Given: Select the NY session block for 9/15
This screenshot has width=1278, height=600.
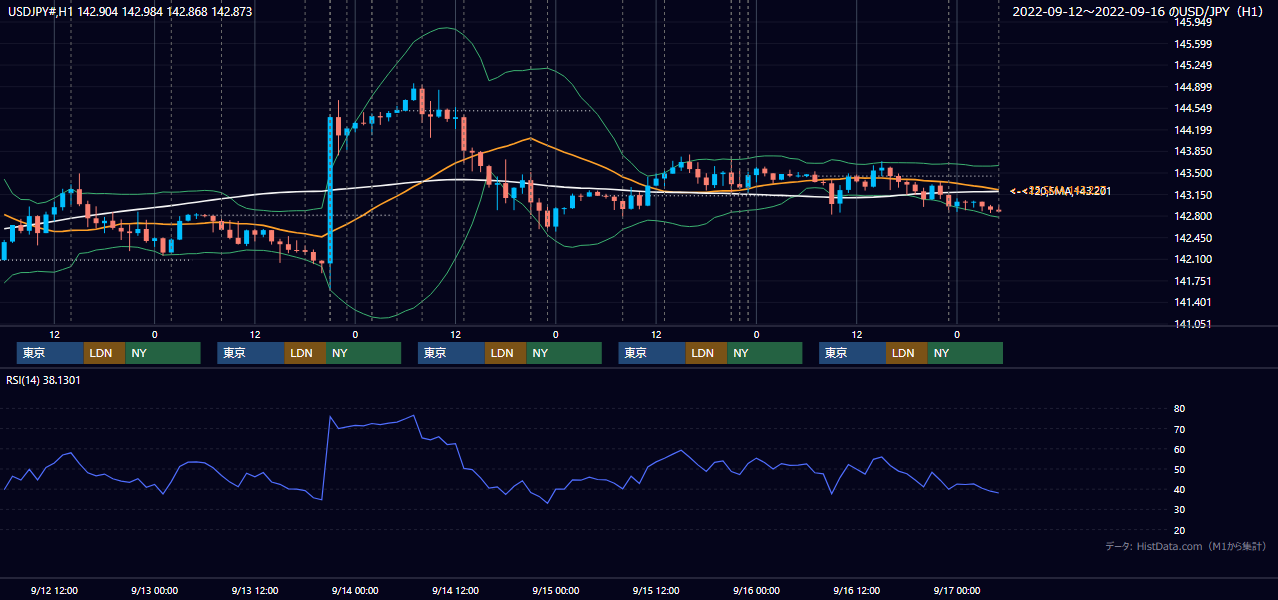Looking at the screenshot, I should click(765, 353).
